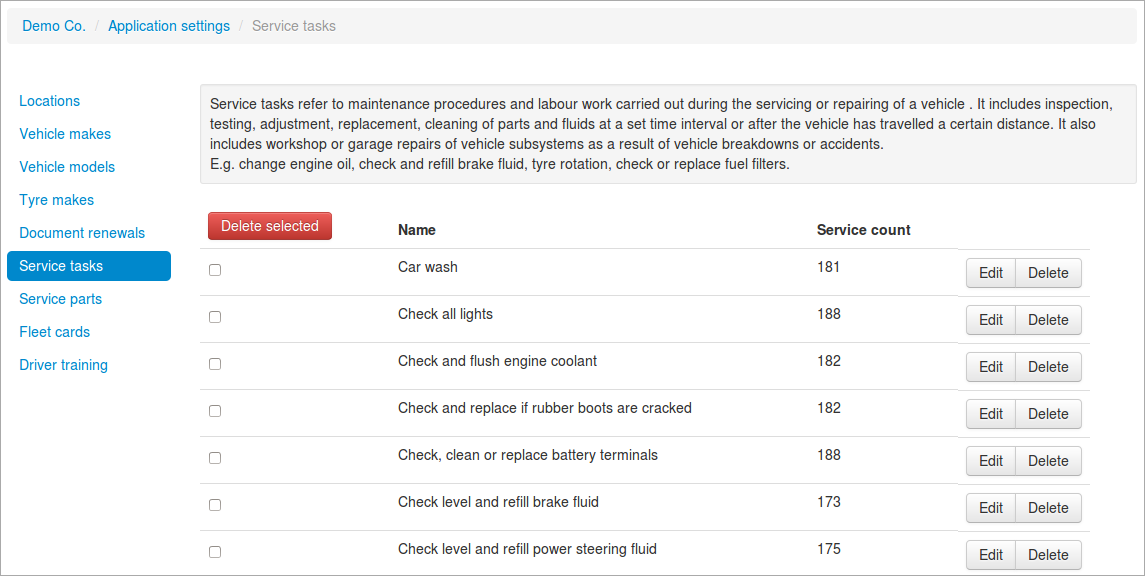This screenshot has width=1145, height=576.
Task: Go to Application settings breadcrumb
Action: [x=169, y=26]
